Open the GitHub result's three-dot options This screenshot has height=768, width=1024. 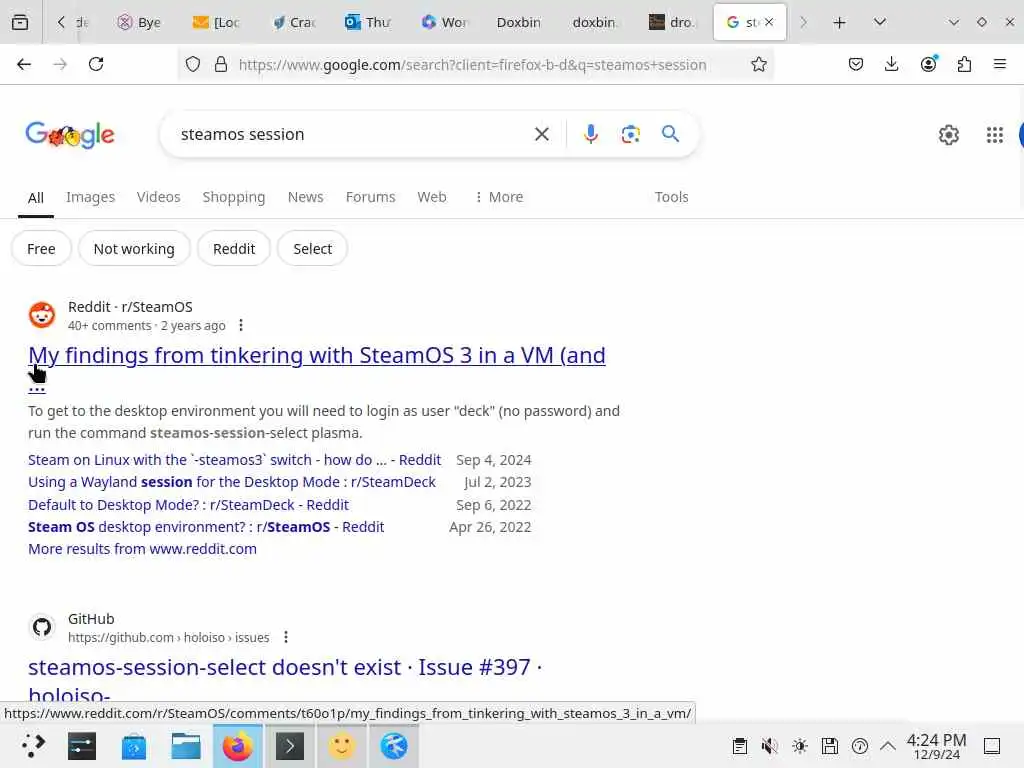pyautogui.click(x=285, y=637)
